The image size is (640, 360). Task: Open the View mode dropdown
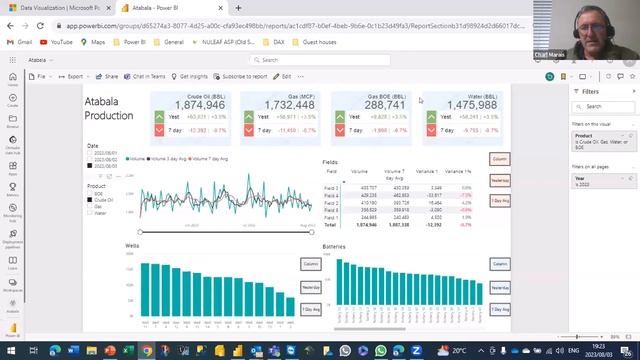click(585, 76)
